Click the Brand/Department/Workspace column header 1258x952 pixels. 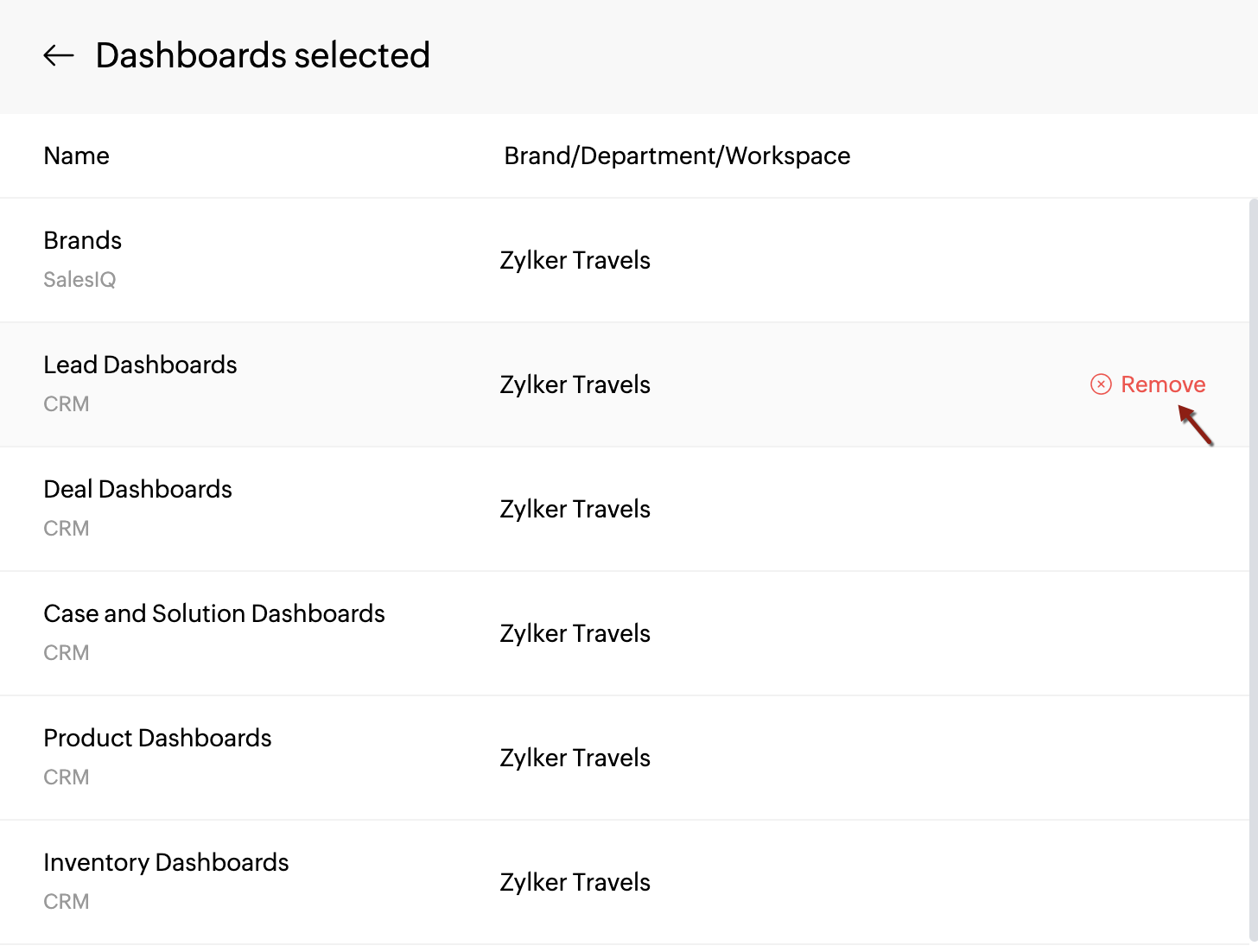point(677,155)
